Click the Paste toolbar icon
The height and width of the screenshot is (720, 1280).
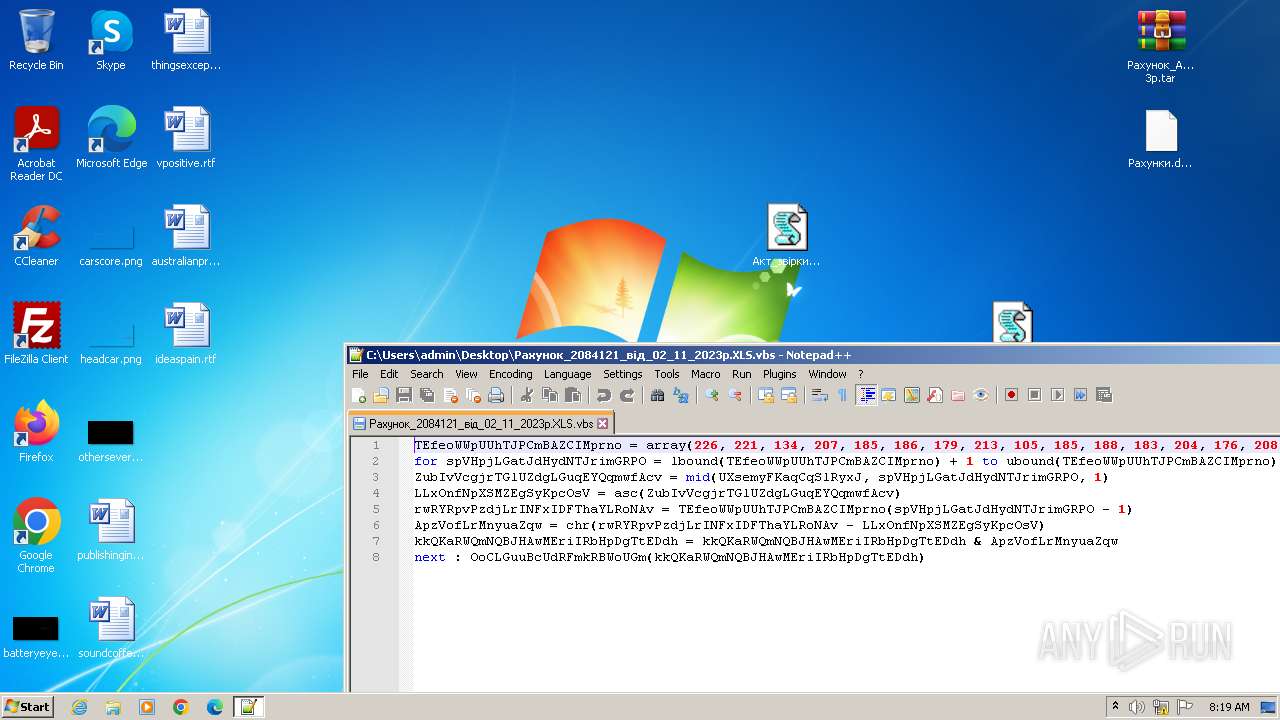click(573, 395)
